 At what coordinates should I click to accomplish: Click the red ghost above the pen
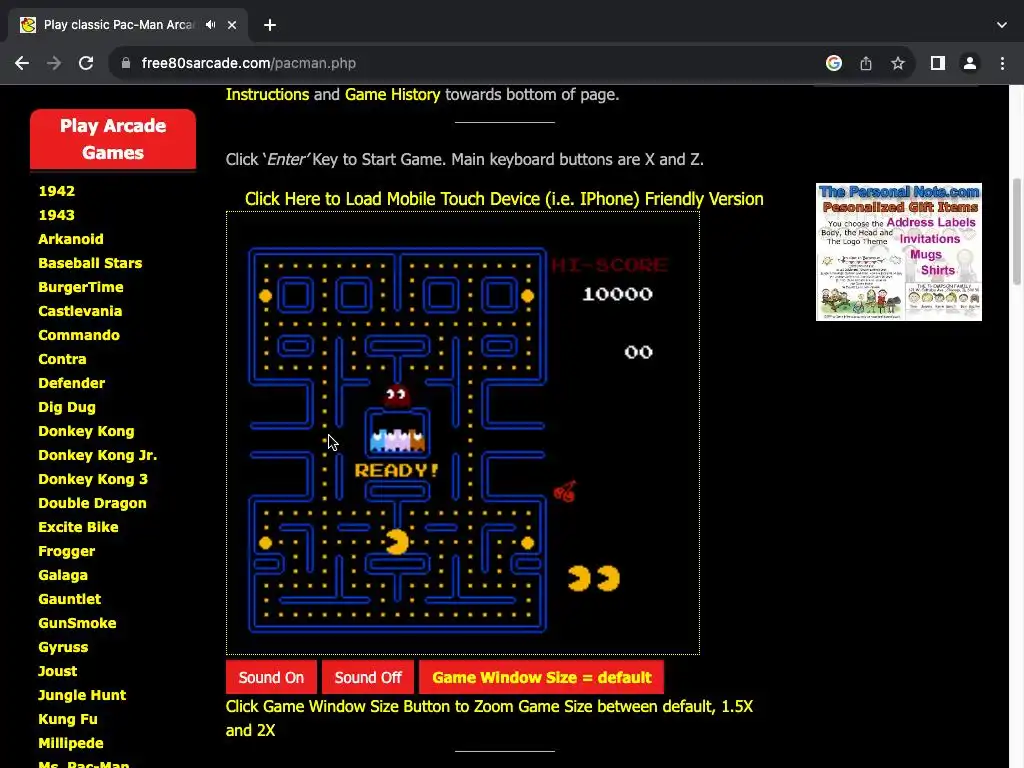coord(396,394)
